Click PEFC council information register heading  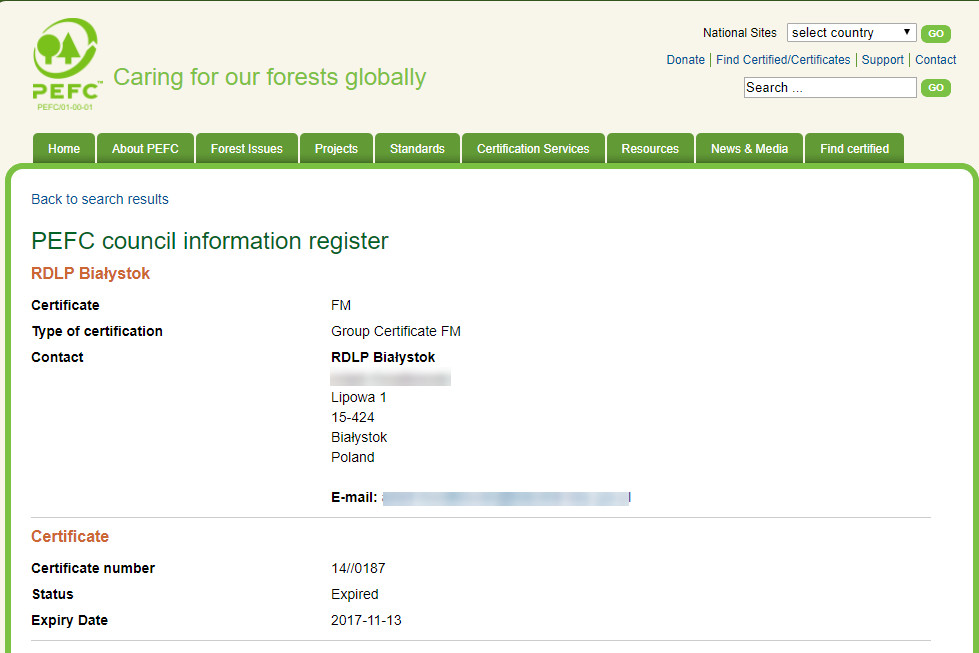[210, 241]
